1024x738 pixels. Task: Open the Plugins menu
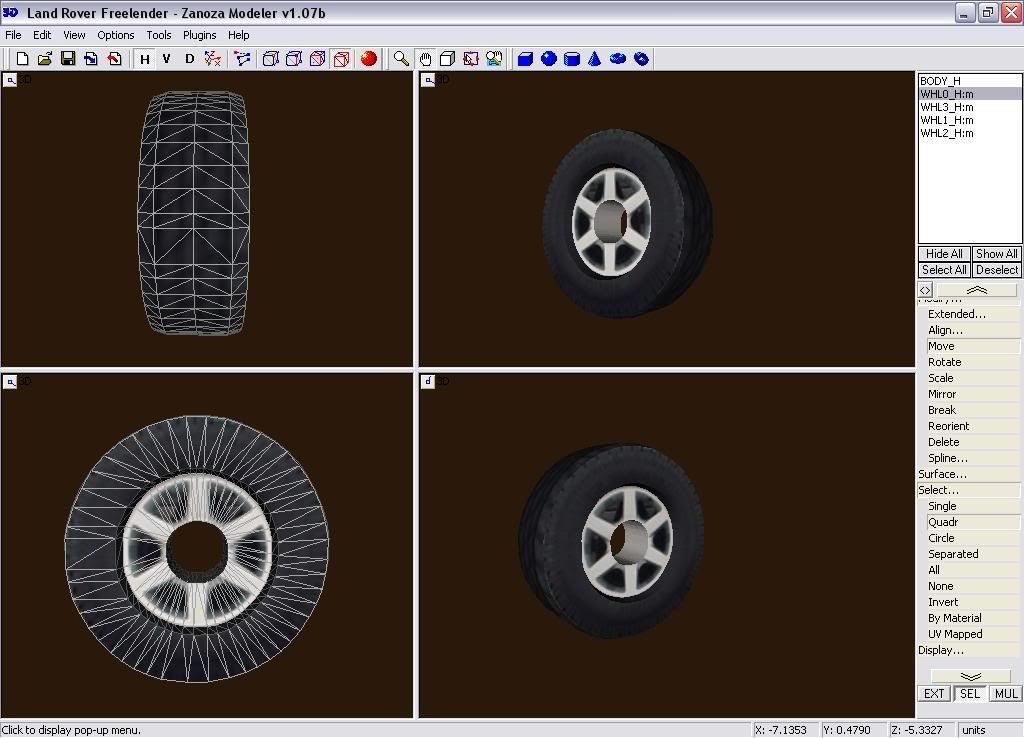click(199, 35)
